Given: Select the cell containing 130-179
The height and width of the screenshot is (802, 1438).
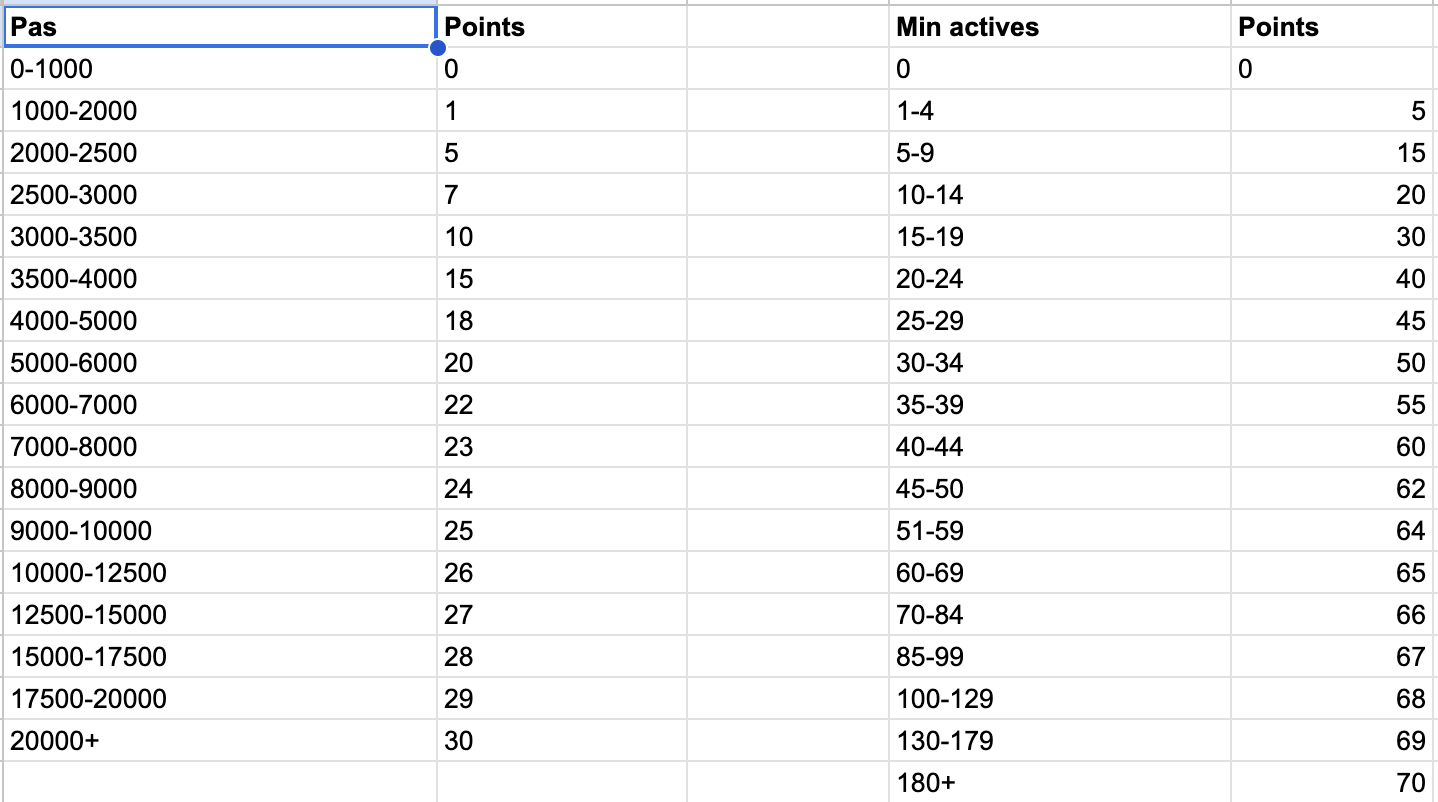Looking at the screenshot, I should tap(1059, 741).
